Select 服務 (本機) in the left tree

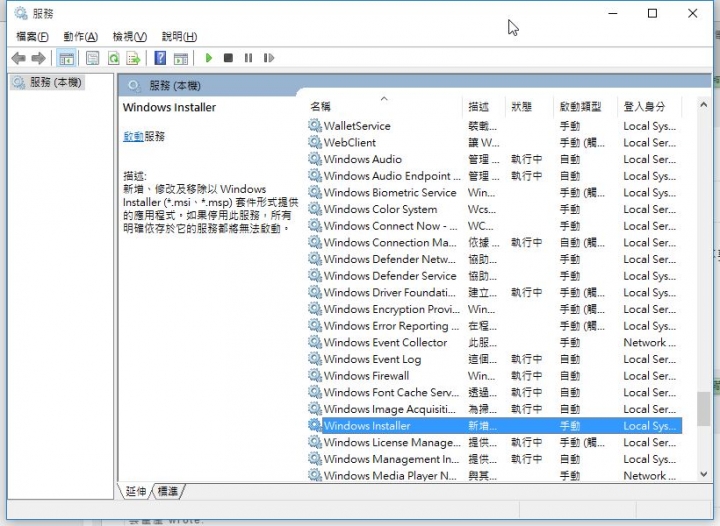tap(47, 83)
